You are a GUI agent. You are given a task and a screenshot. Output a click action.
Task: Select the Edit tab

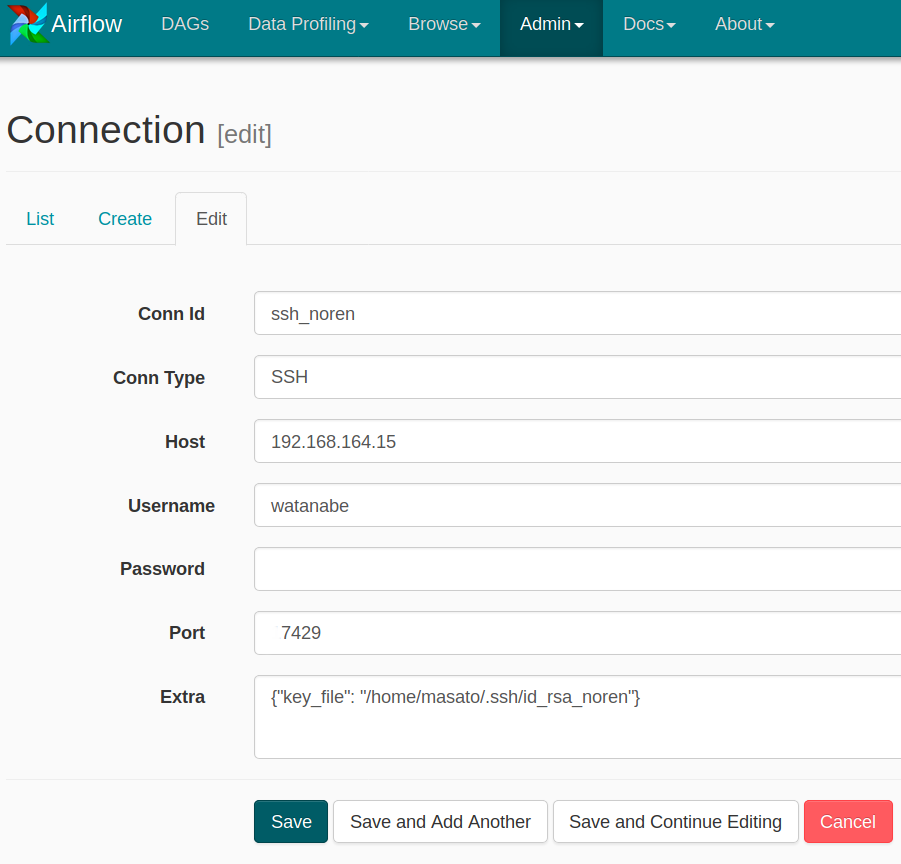210,218
